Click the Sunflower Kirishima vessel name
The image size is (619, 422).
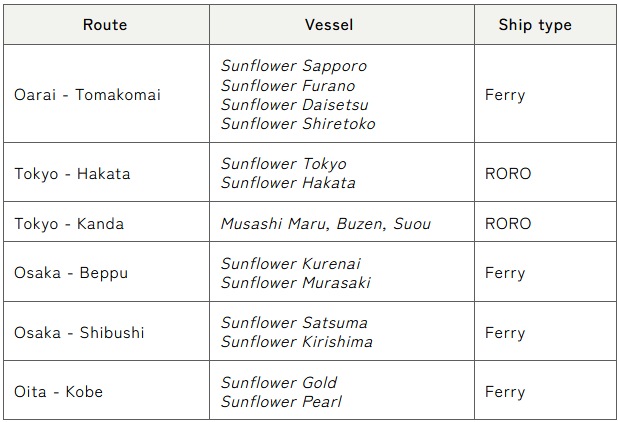[296, 342]
